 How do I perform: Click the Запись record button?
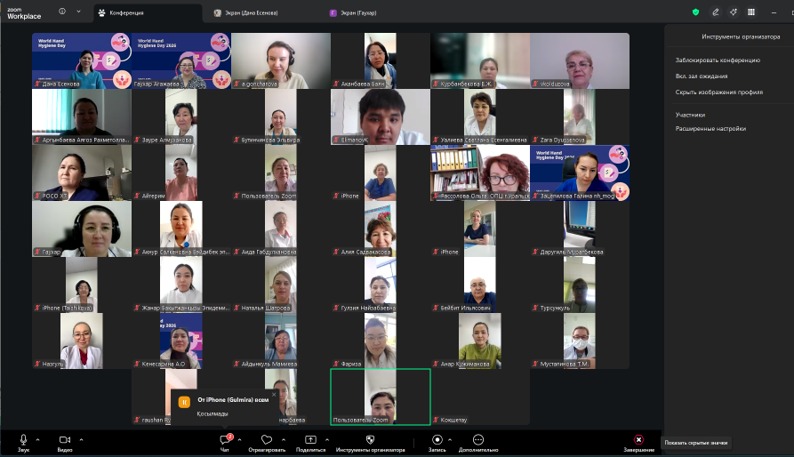point(437,440)
